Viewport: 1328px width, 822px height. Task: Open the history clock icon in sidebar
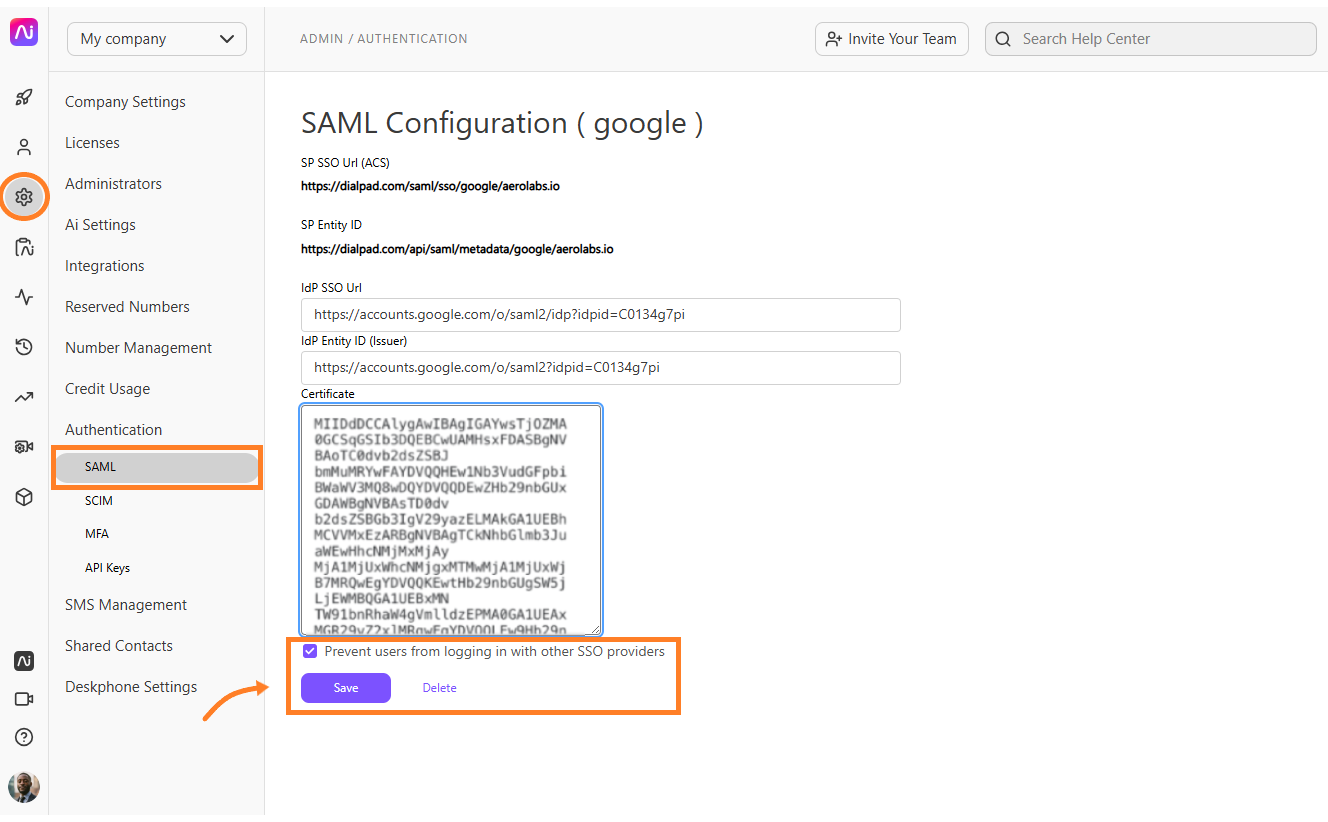point(24,347)
